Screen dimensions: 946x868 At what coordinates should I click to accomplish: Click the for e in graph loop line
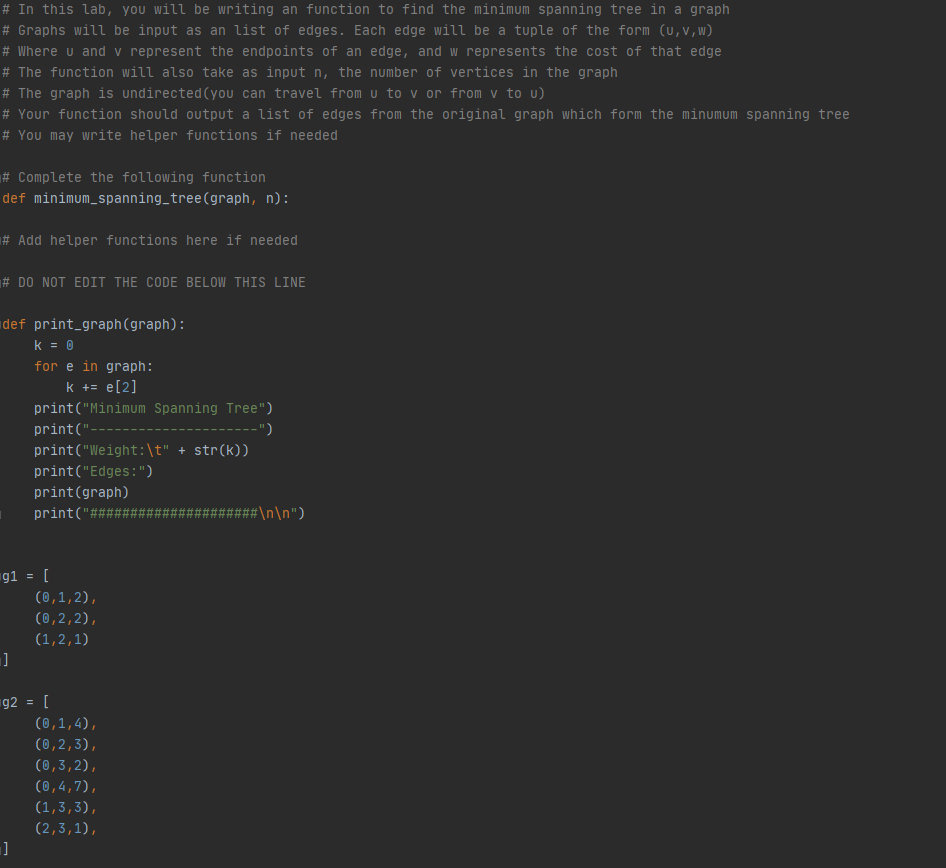[x=94, y=366]
